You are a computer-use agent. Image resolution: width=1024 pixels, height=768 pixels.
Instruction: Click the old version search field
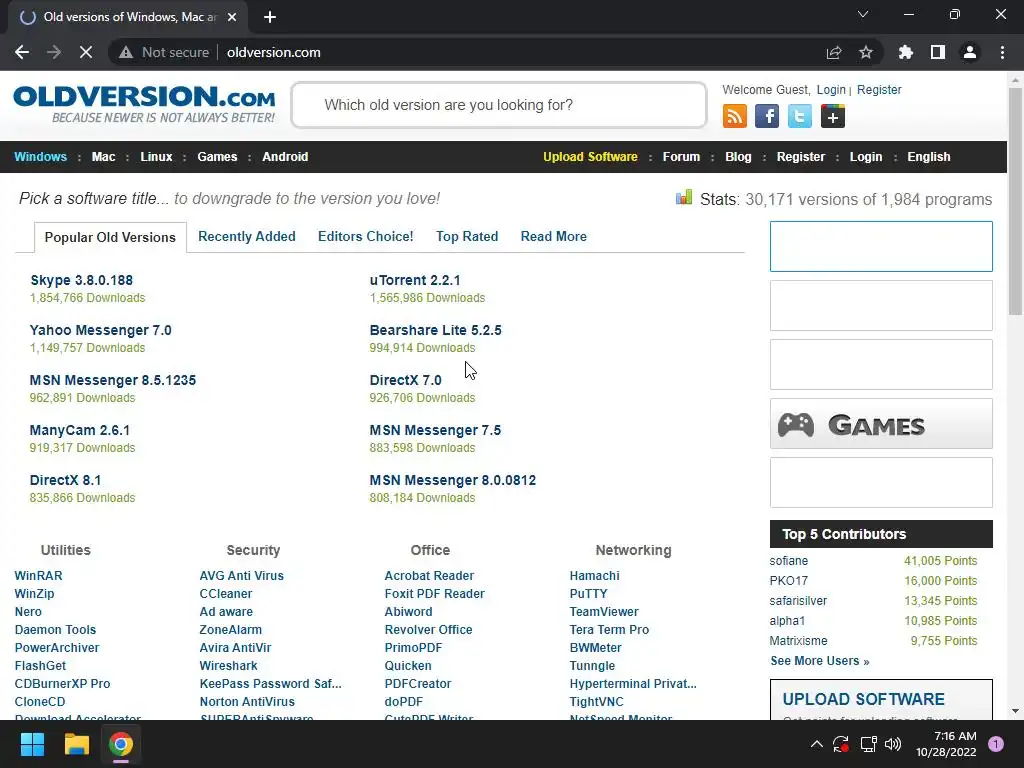tap(499, 105)
